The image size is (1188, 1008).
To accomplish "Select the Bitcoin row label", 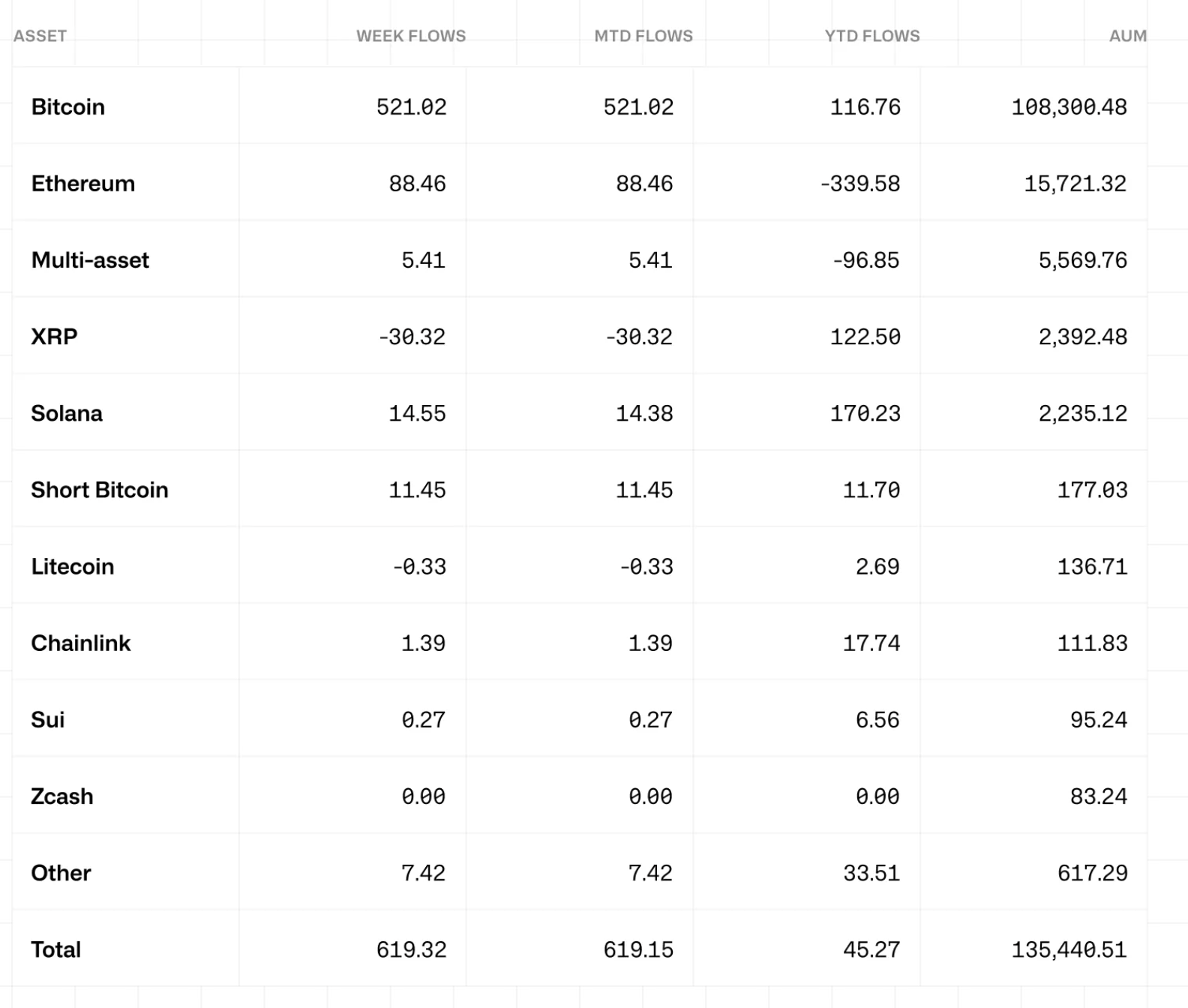I will coord(68,107).
